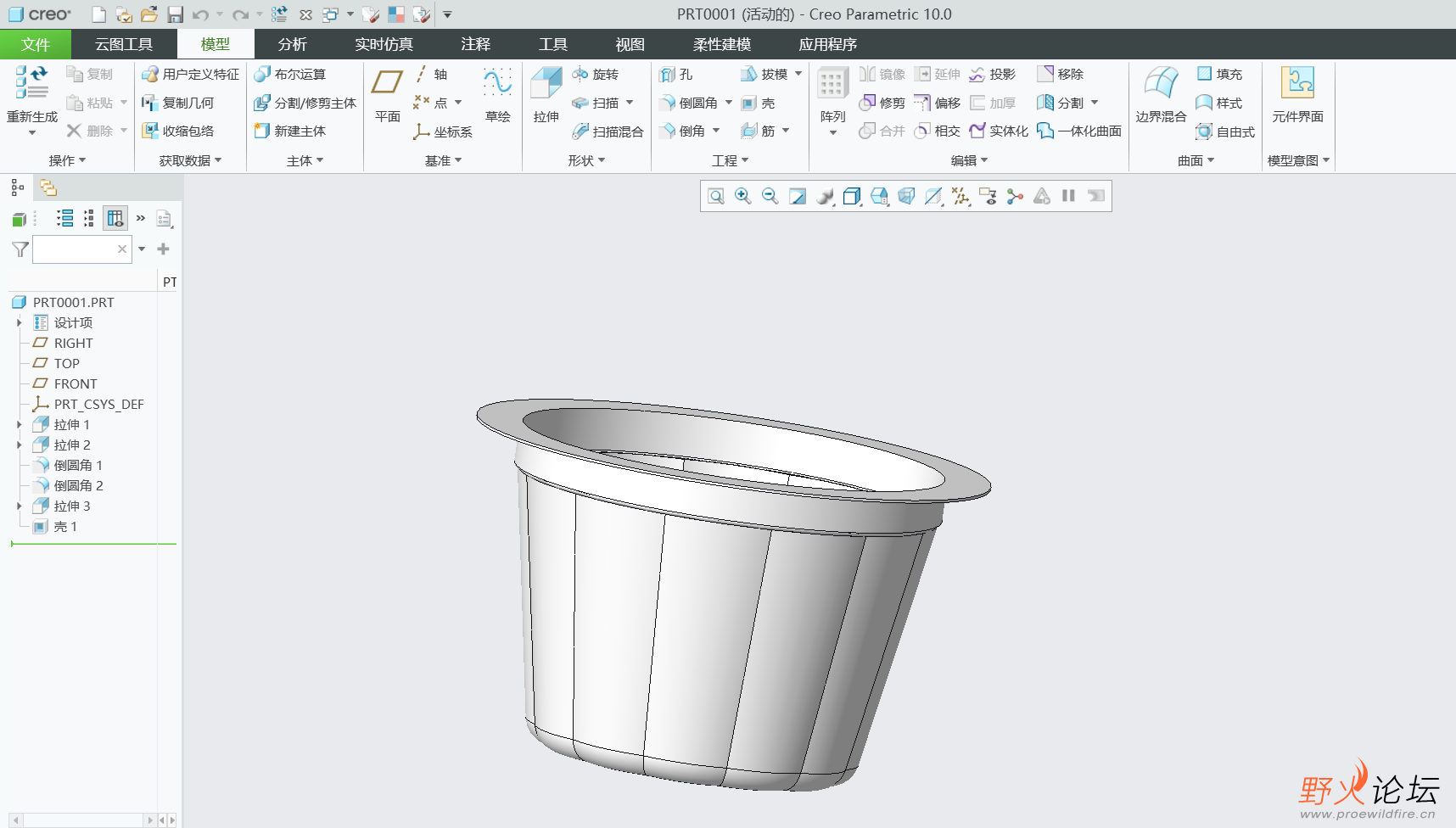Image resolution: width=1456 pixels, height=828 pixels.
Task: Clear the tree filter with X button
Action: point(122,249)
